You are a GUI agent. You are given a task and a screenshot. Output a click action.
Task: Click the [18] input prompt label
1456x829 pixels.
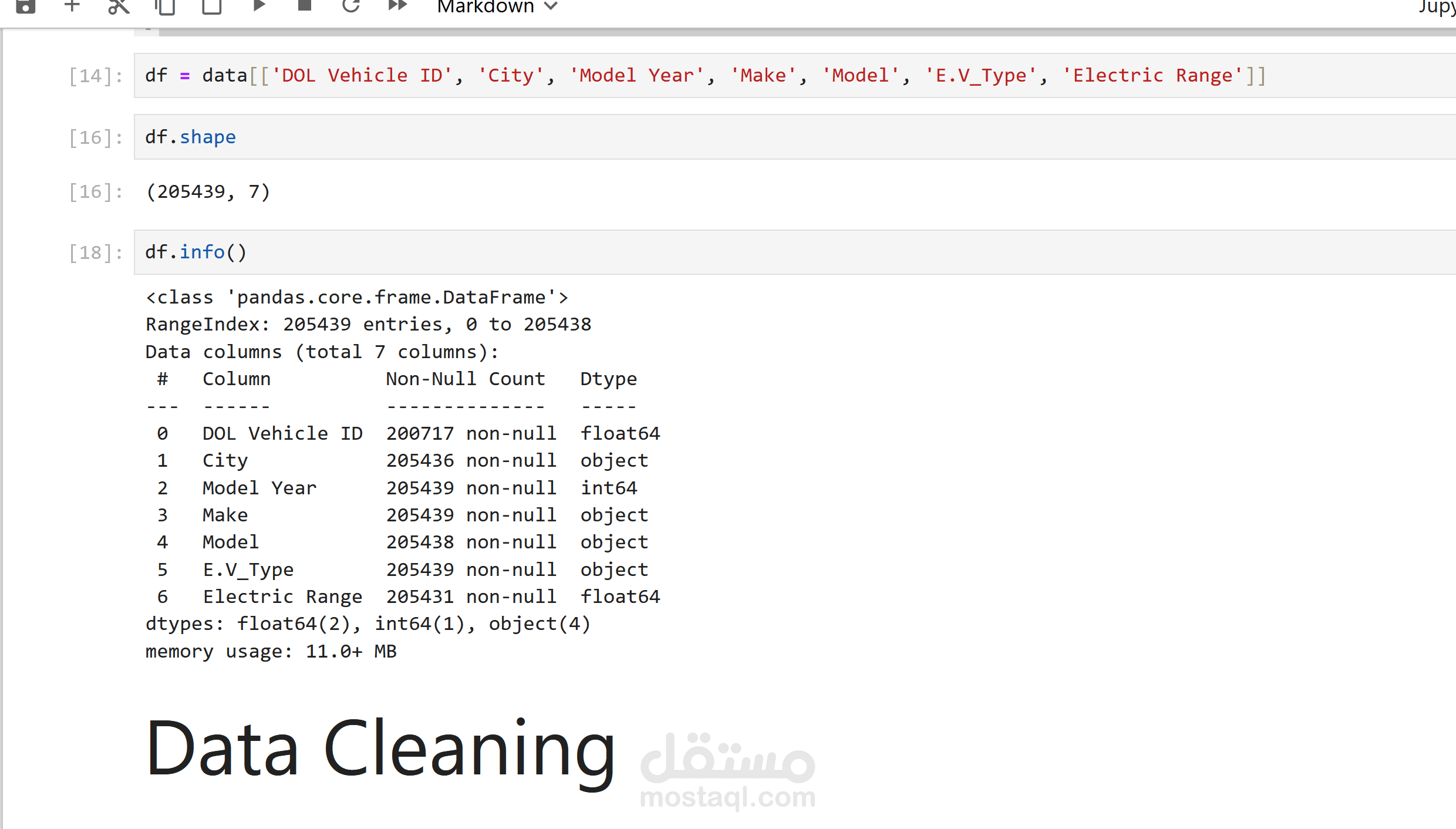tap(96, 252)
